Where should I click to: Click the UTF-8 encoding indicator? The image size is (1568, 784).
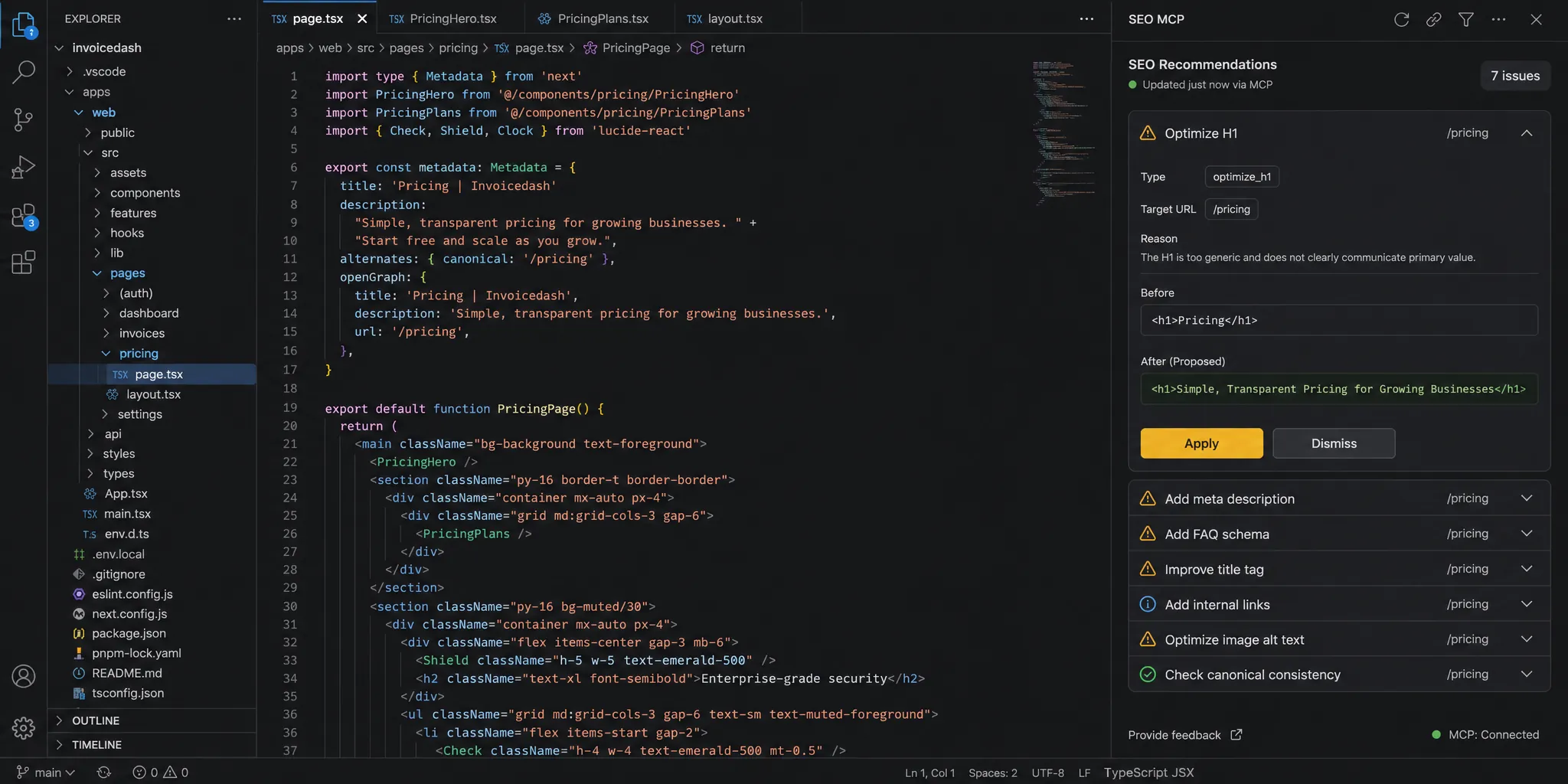tap(1047, 773)
